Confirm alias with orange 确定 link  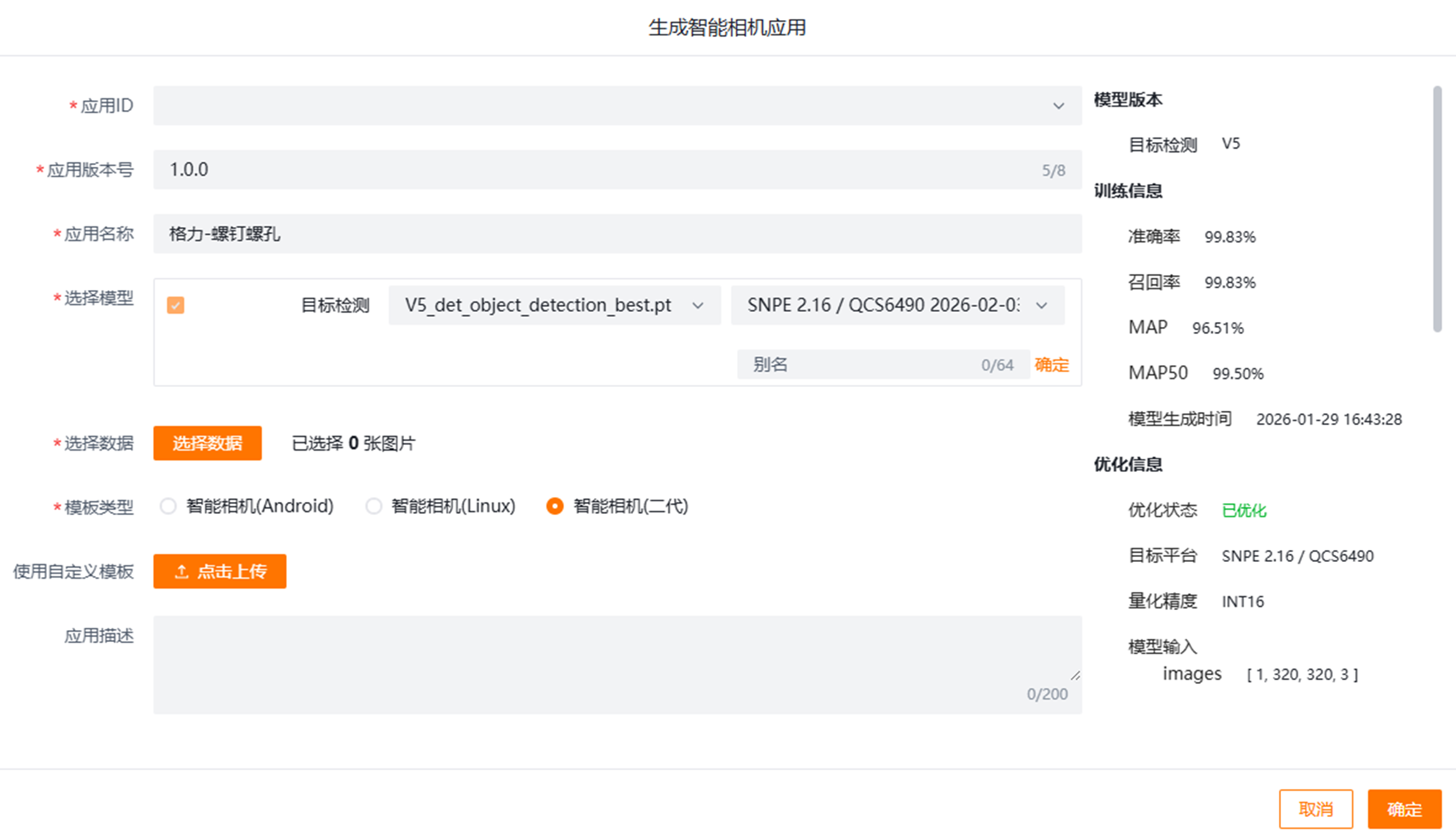1052,364
